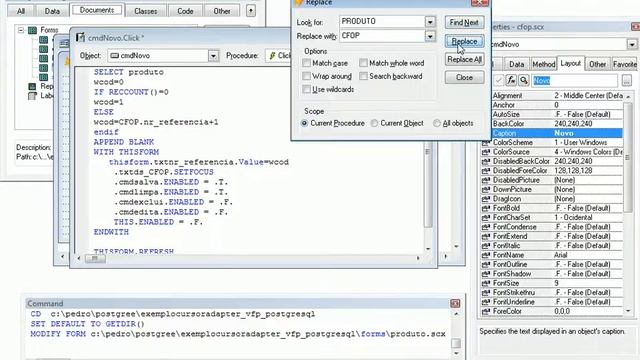The width and height of the screenshot is (640, 360).
Task: Select the All objects scope option
Action: (437, 123)
